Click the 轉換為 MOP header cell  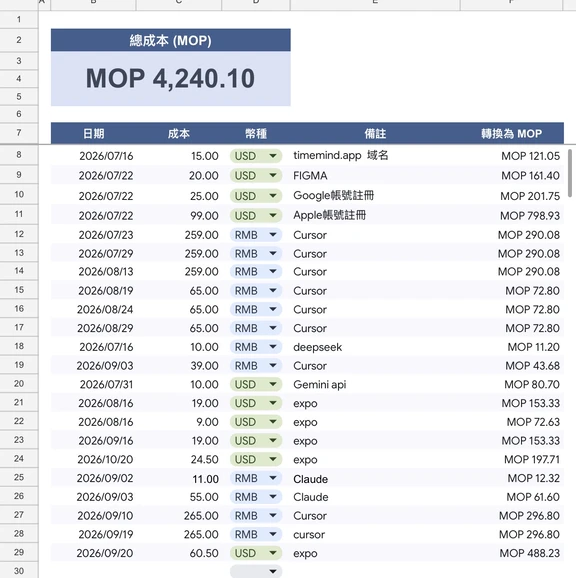coord(512,133)
